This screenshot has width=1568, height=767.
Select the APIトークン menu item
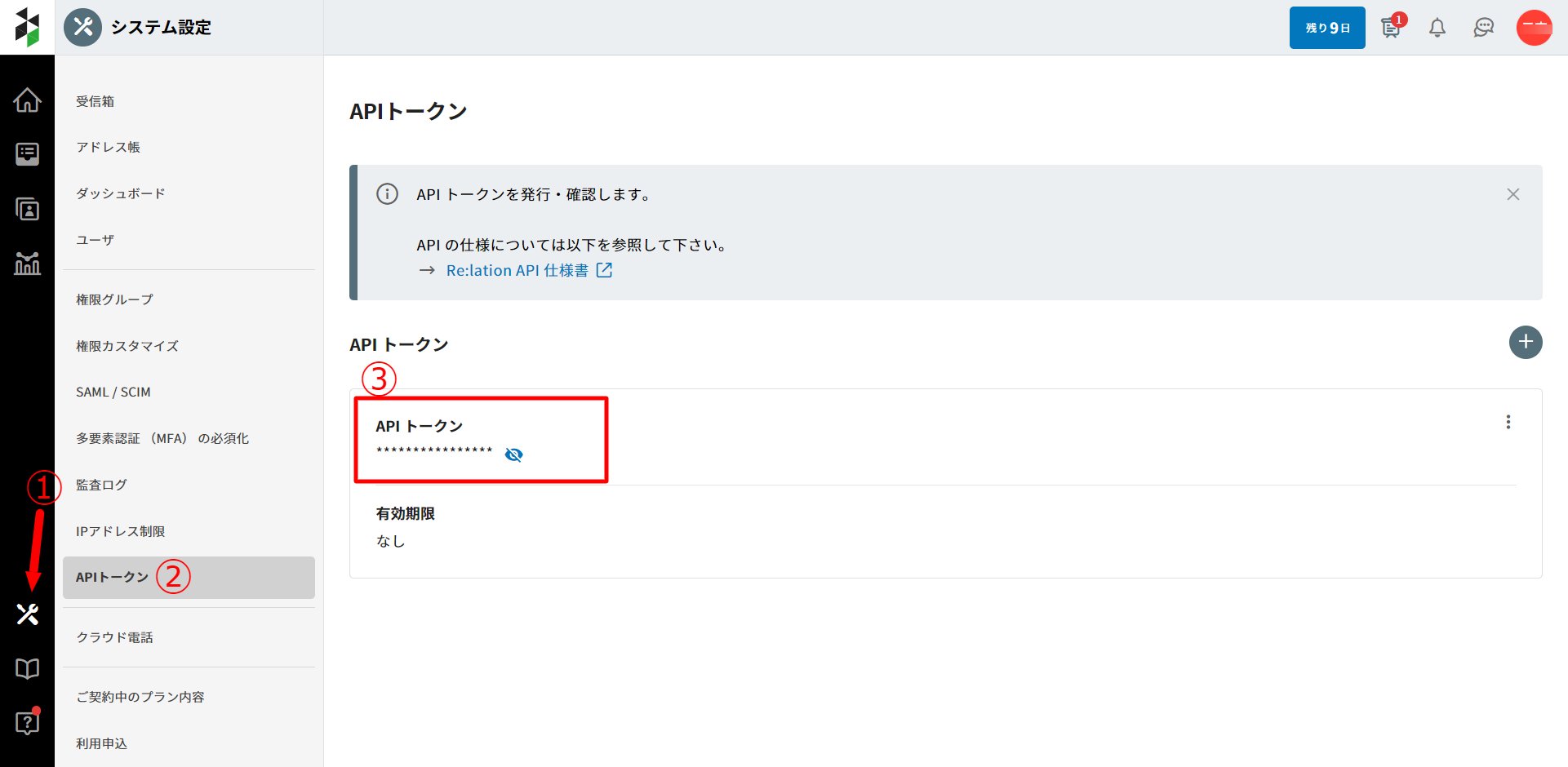[189, 578]
